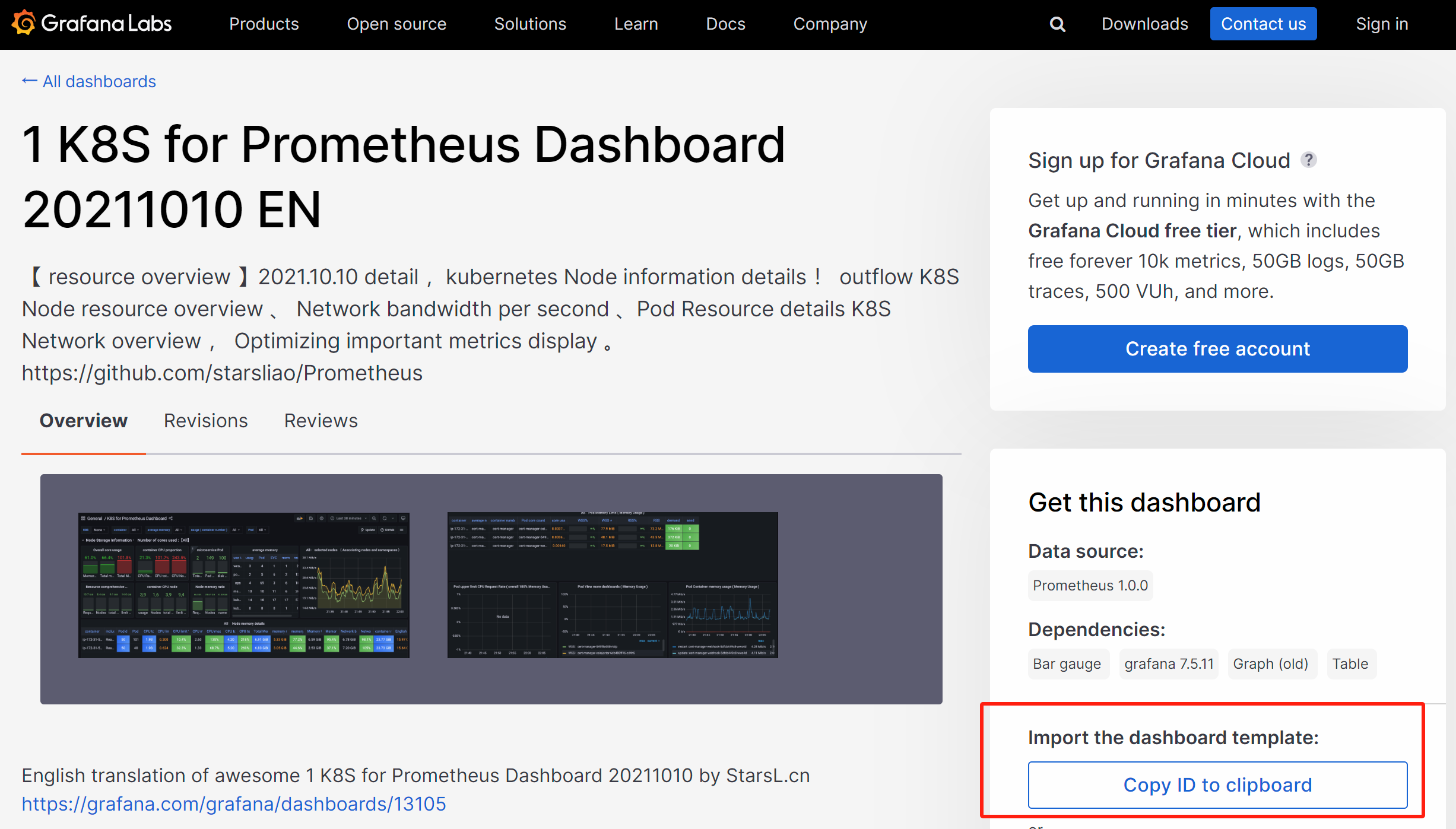Go to the Downloads page

pyautogui.click(x=1144, y=24)
